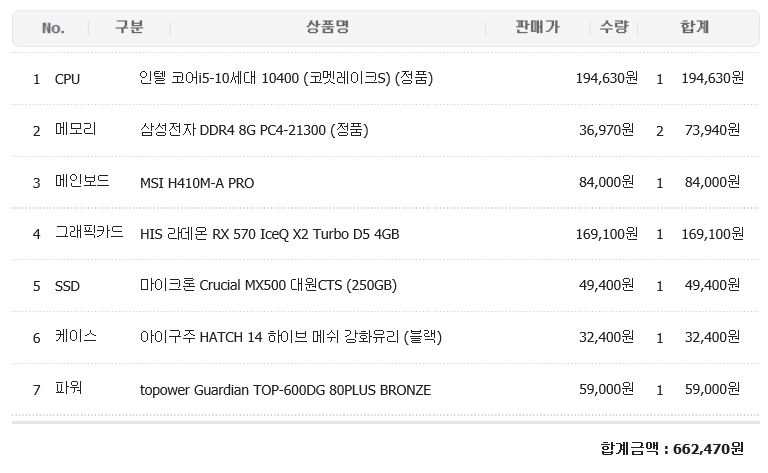The height and width of the screenshot is (473, 768).
Task: Click the memory quantity value 2
Action: 660,131
